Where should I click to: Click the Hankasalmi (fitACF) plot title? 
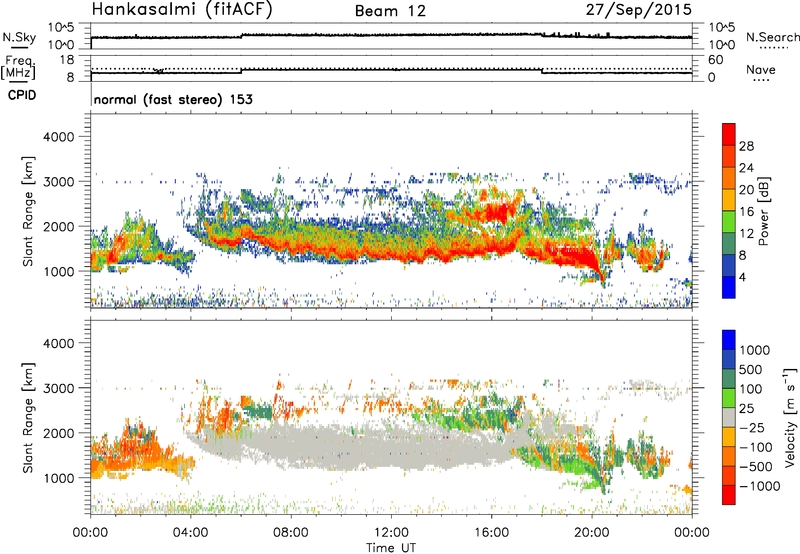pos(182,9)
